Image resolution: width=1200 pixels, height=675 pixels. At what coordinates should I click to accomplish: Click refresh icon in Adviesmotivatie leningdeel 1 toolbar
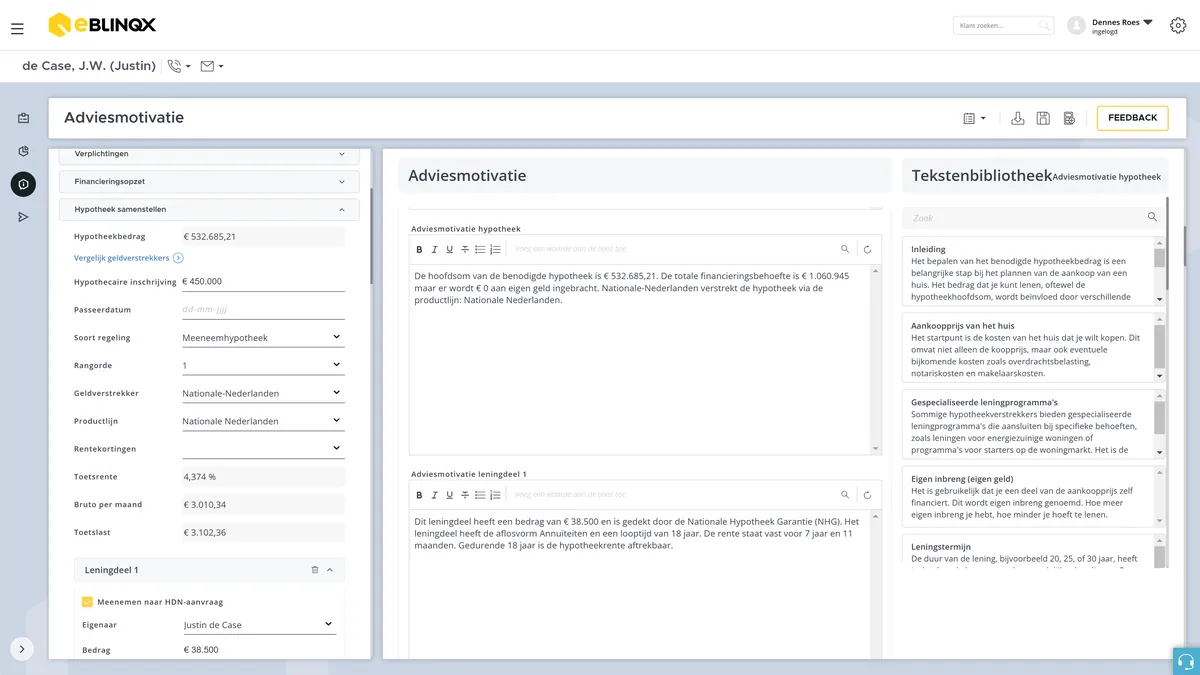point(867,494)
